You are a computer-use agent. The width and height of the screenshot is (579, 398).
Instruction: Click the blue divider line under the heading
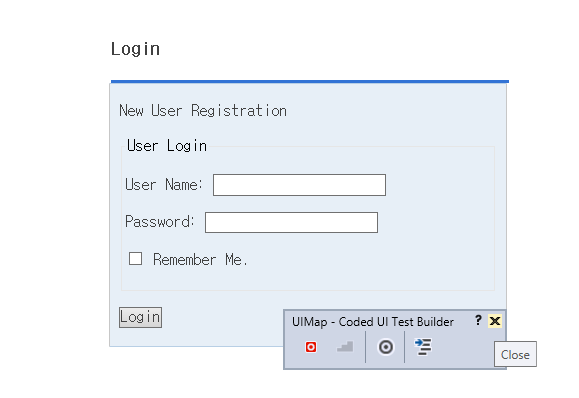(x=310, y=82)
